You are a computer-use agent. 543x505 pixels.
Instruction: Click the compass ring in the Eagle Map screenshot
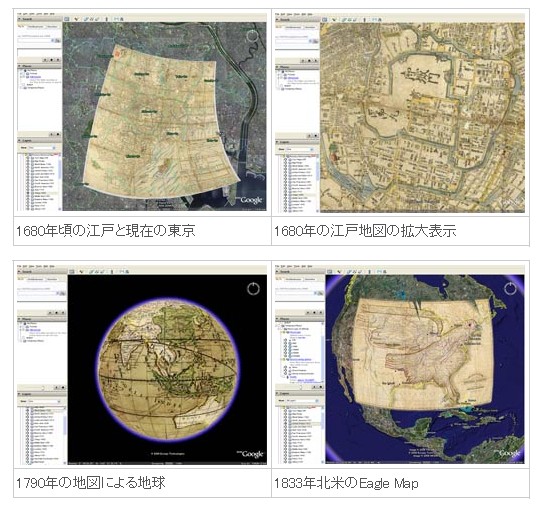[510, 288]
